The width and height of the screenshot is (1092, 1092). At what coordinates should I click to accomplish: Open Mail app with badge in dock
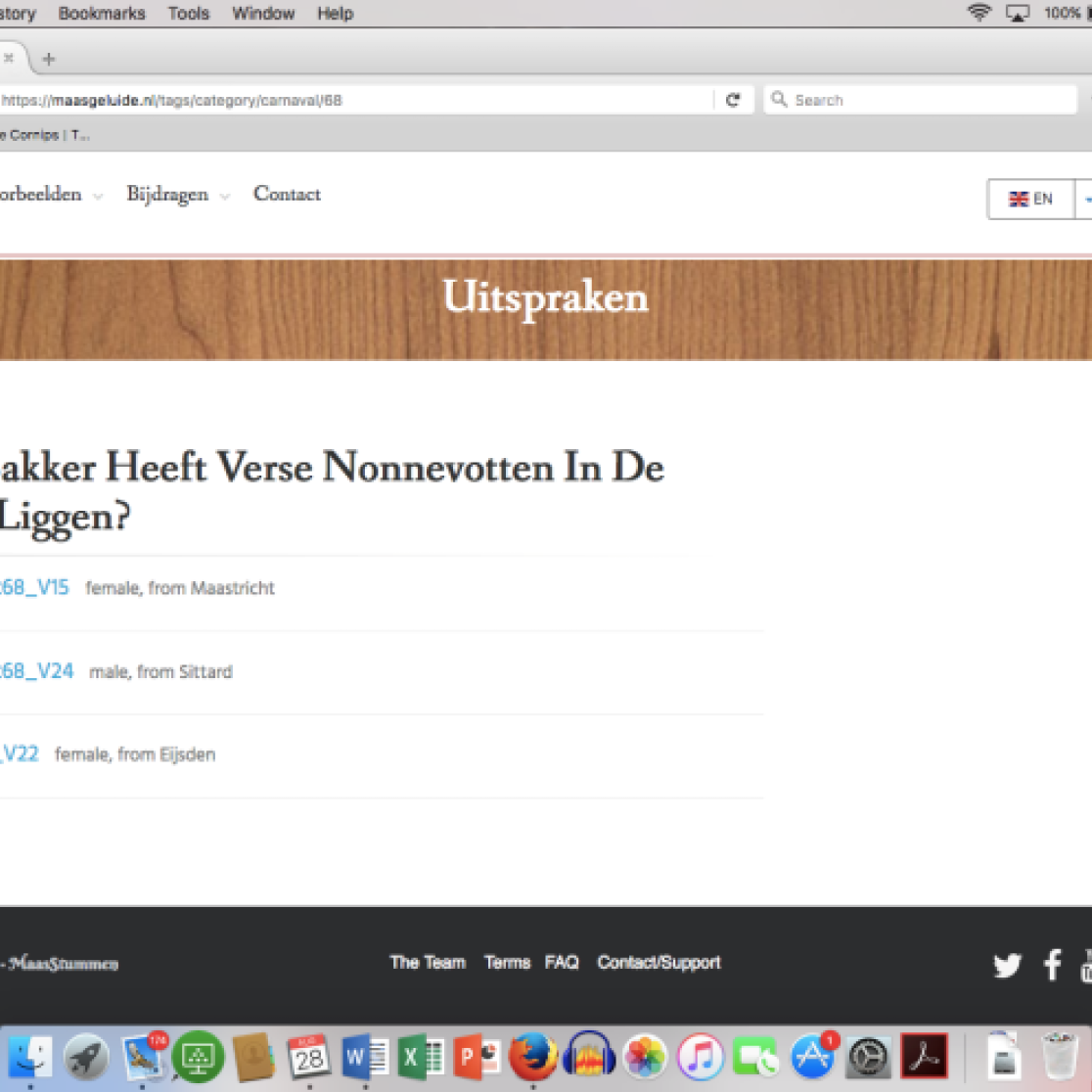[x=144, y=1056]
